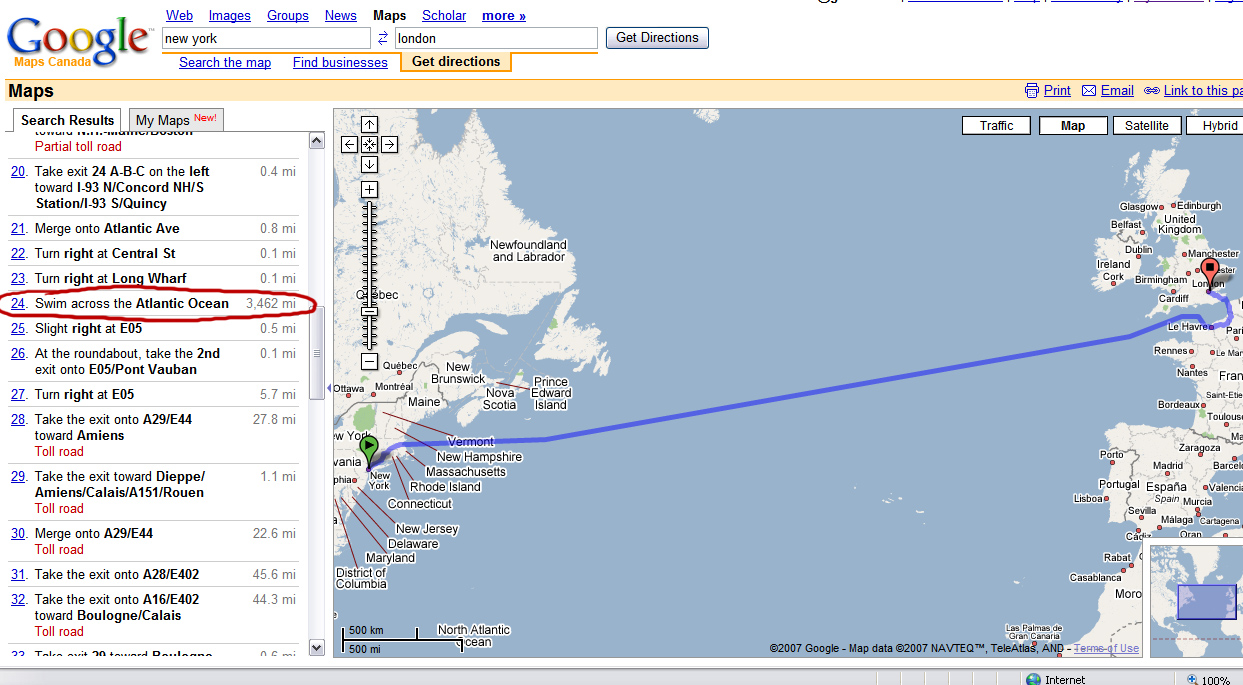Select 'Swim across the Atlantic Ocean' step text
Viewport: 1243px width, 685px height.
pyautogui.click(x=132, y=303)
